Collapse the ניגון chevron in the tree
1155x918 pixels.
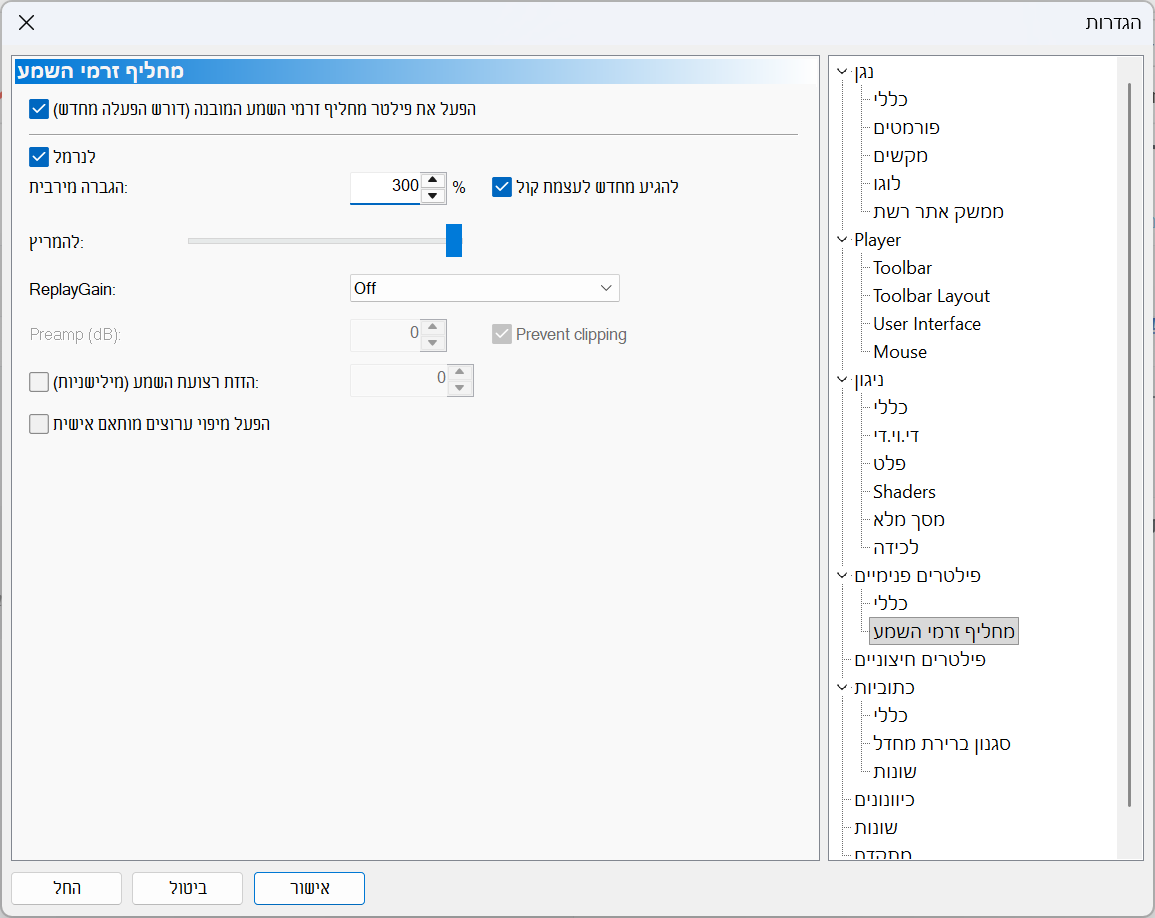[843, 379]
